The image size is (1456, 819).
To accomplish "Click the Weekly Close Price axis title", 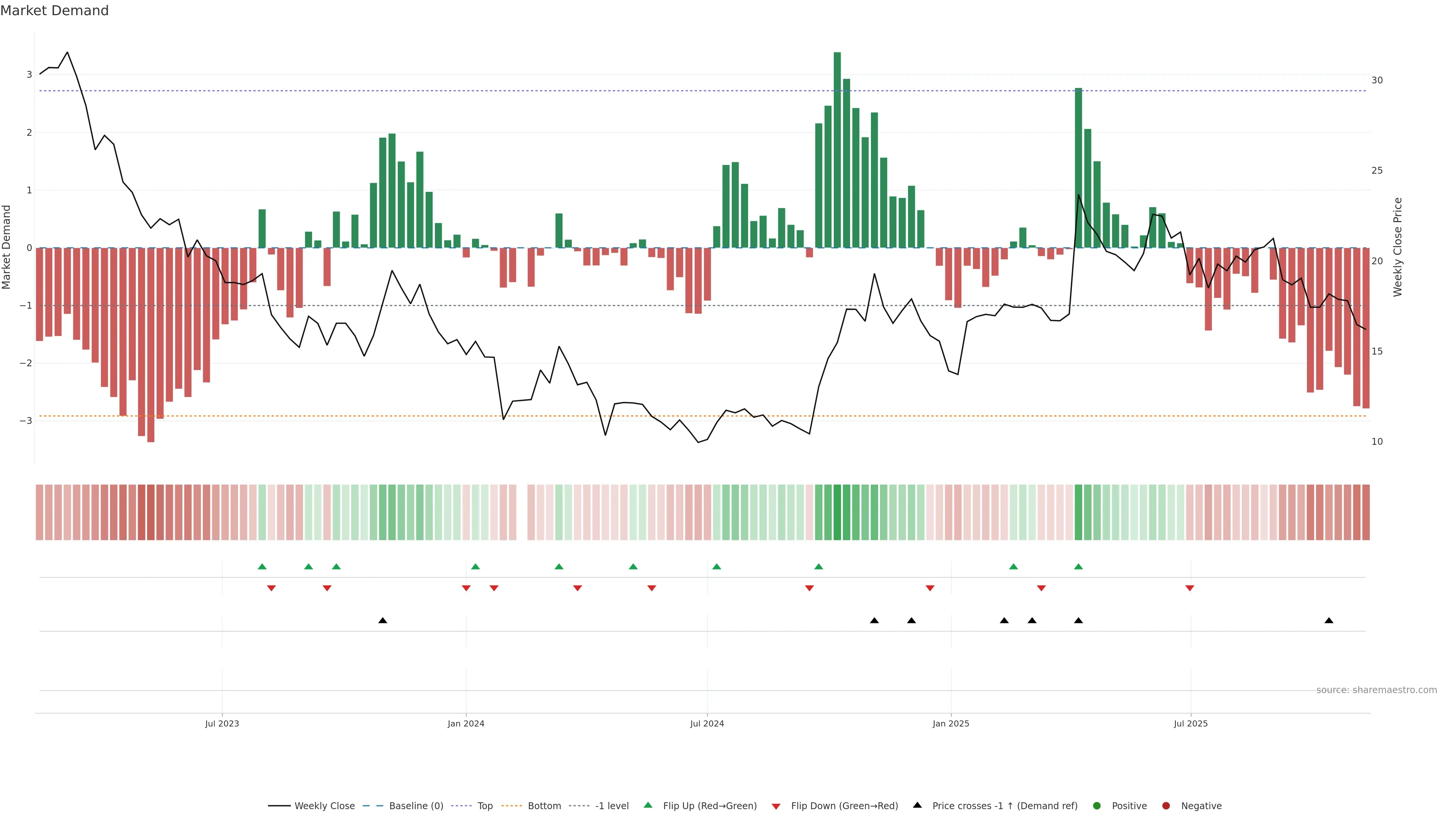I will [1398, 247].
